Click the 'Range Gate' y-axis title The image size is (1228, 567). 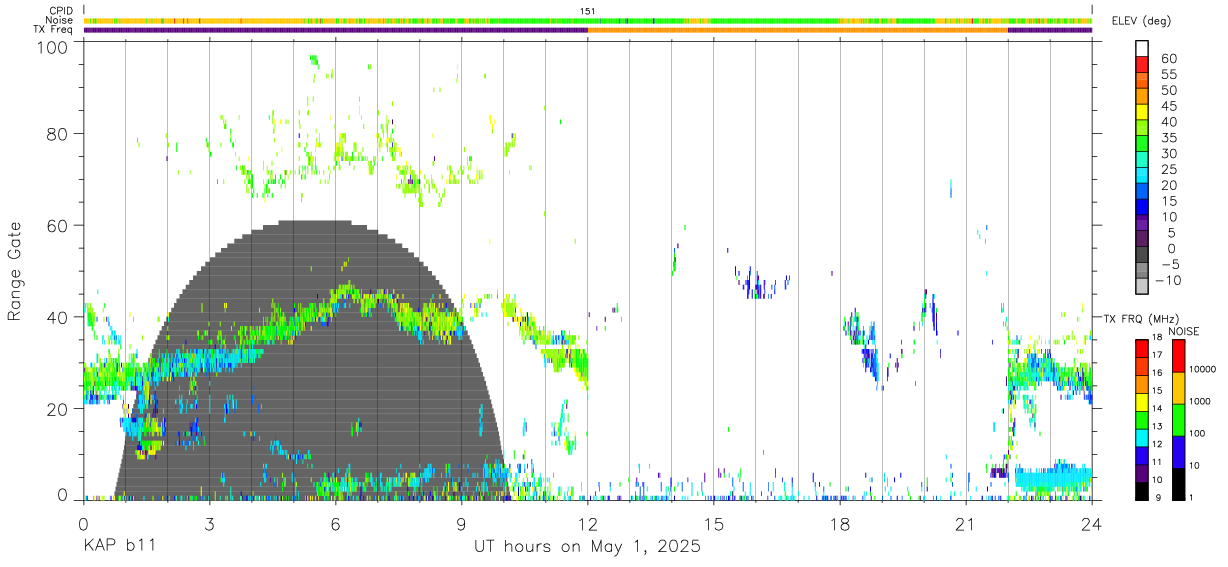point(16,272)
